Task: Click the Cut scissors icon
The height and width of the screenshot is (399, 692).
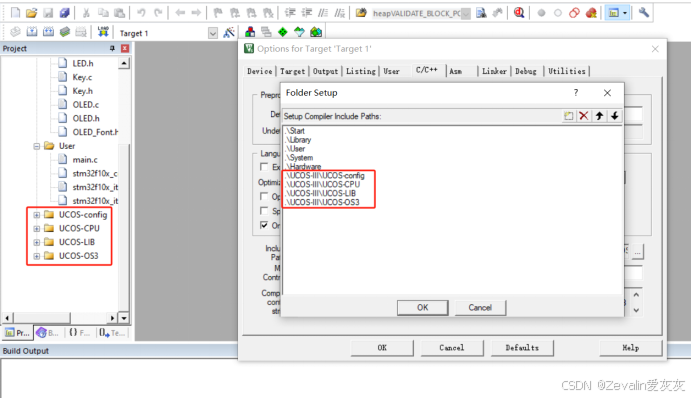Action: point(86,13)
